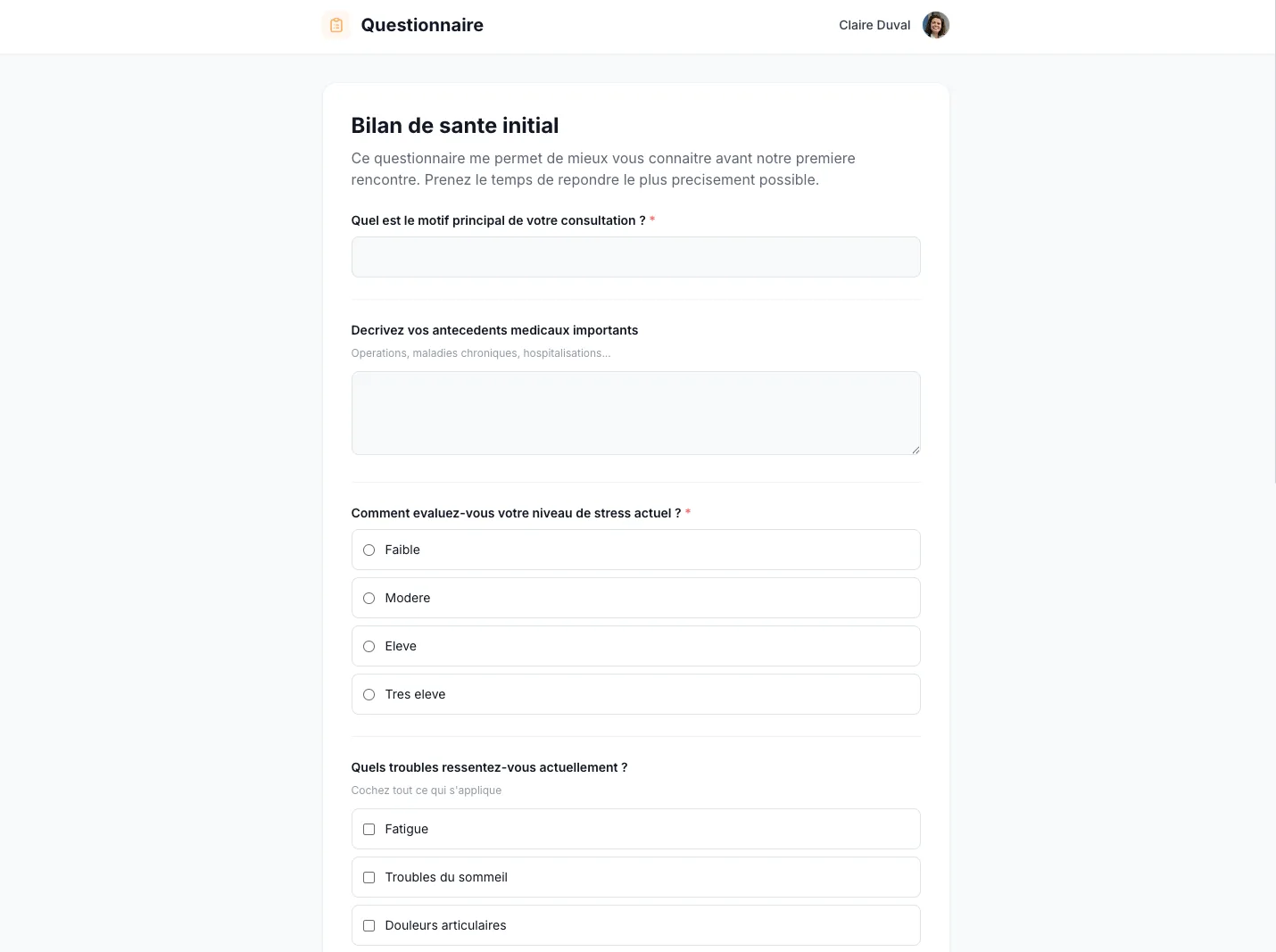1276x952 pixels.
Task: Click the name 'Claire Duval'
Action: [874, 25]
